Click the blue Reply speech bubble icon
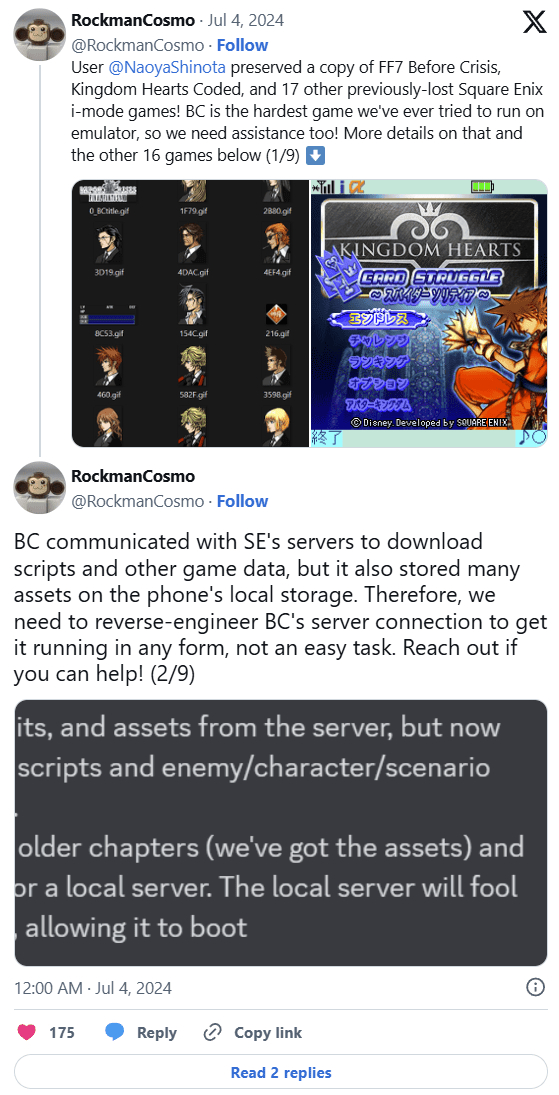The width and height of the screenshot is (559, 1095). point(115,1032)
